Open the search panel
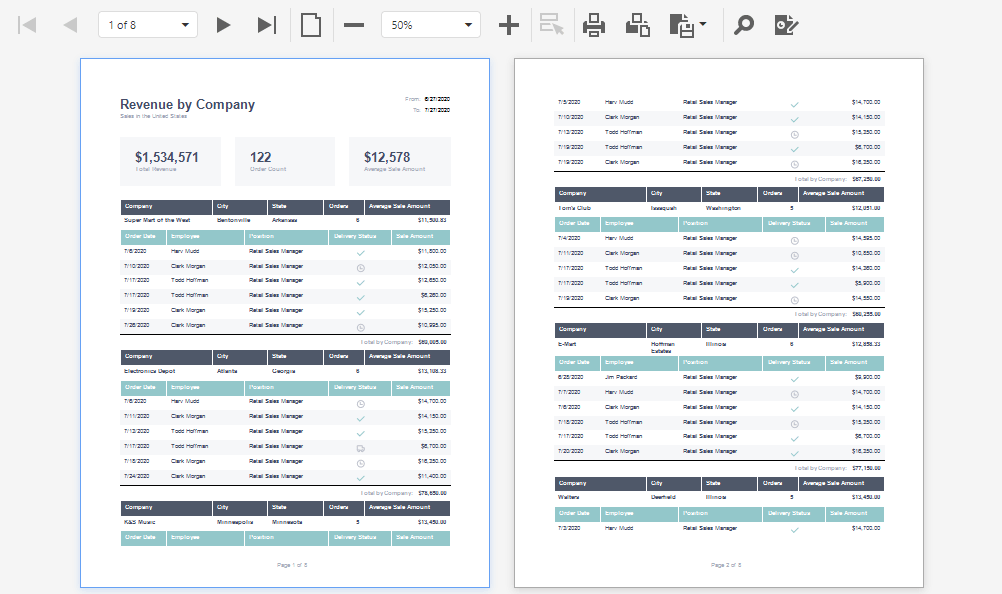Viewport: 1002px width, 594px height. 745,24
